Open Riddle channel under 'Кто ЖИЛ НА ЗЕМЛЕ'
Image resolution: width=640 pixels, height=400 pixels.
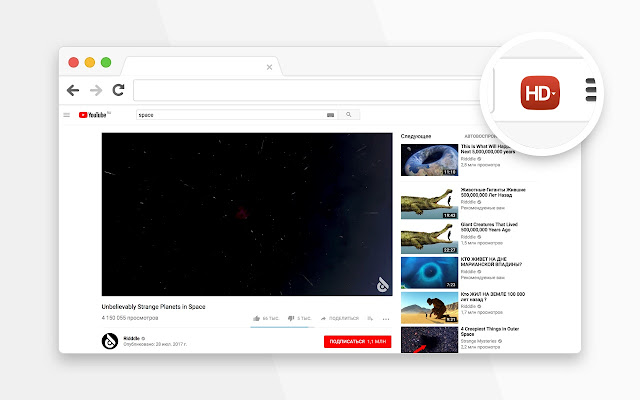469,306
